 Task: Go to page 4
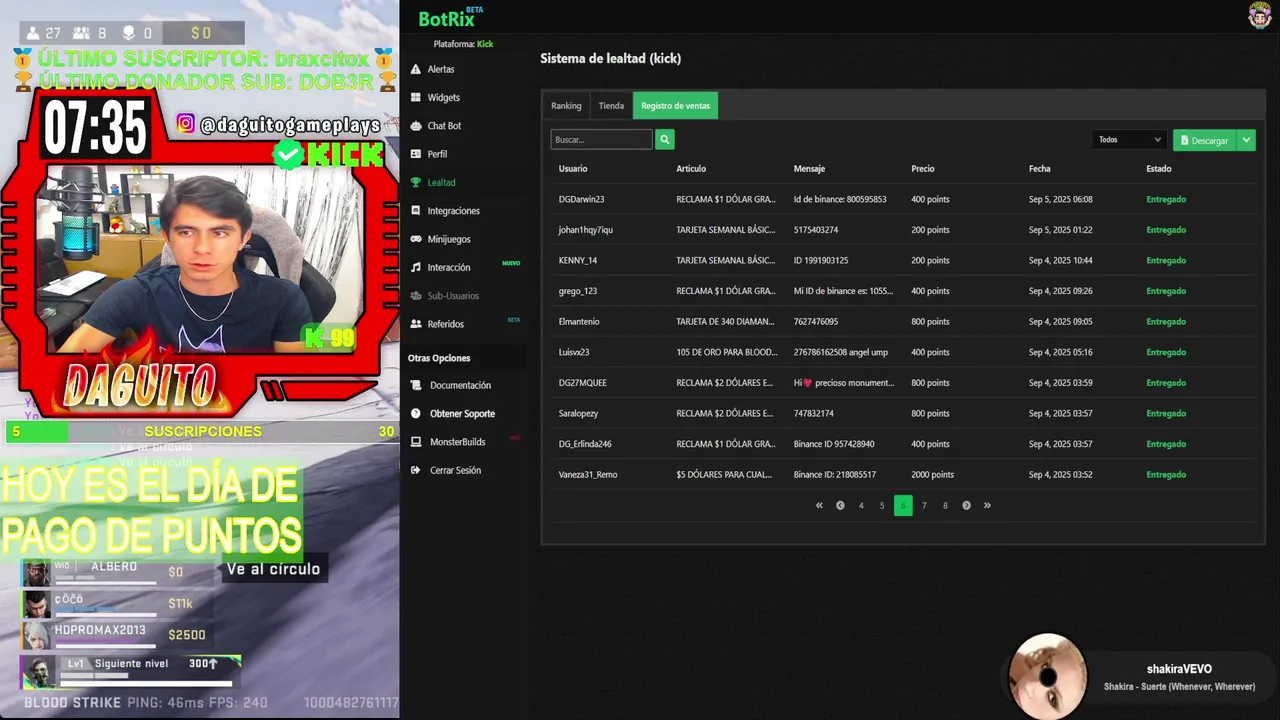pos(861,505)
